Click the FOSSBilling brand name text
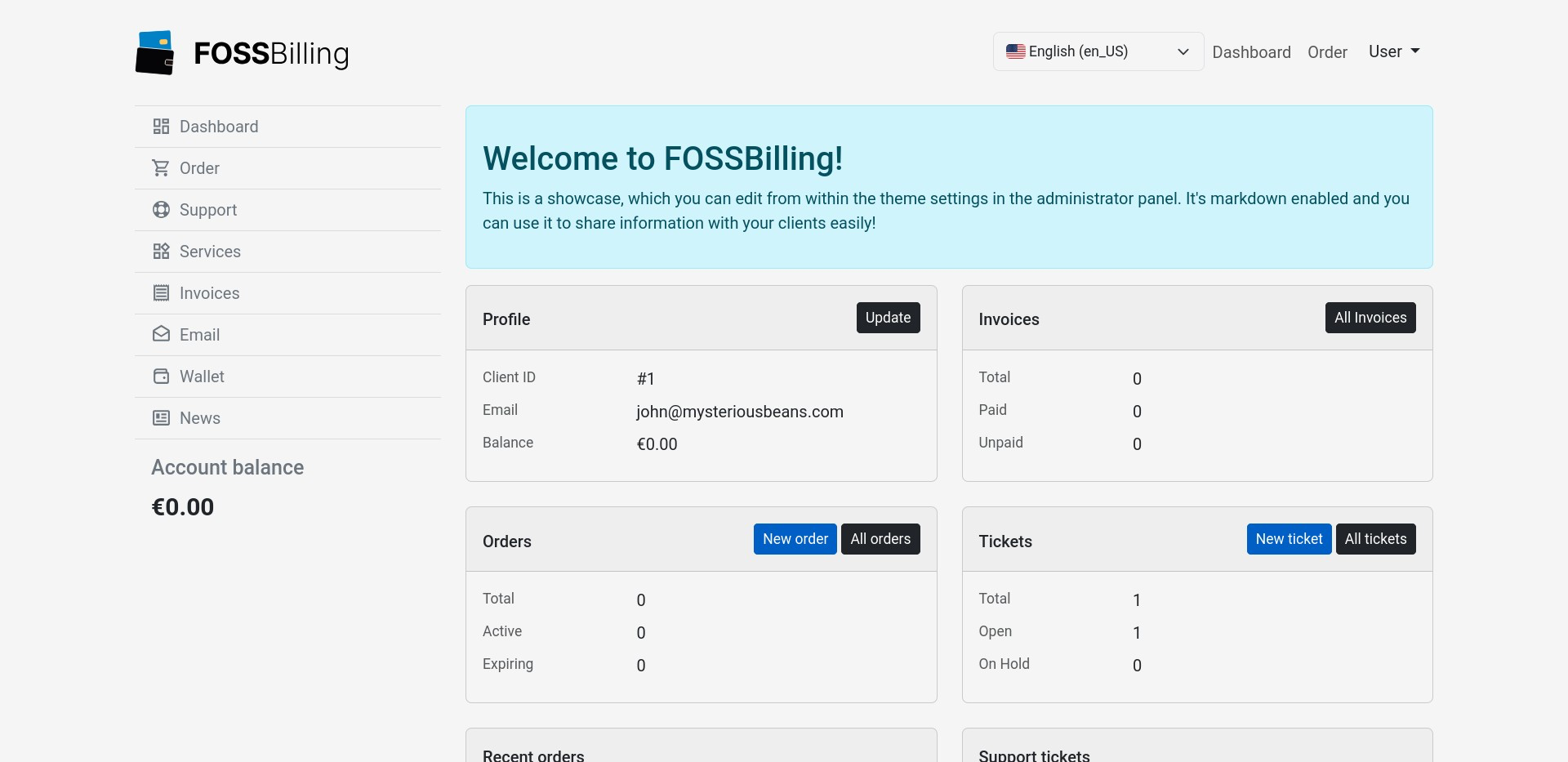The width and height of the screenshot is (1568, 762). pos(271,54)
